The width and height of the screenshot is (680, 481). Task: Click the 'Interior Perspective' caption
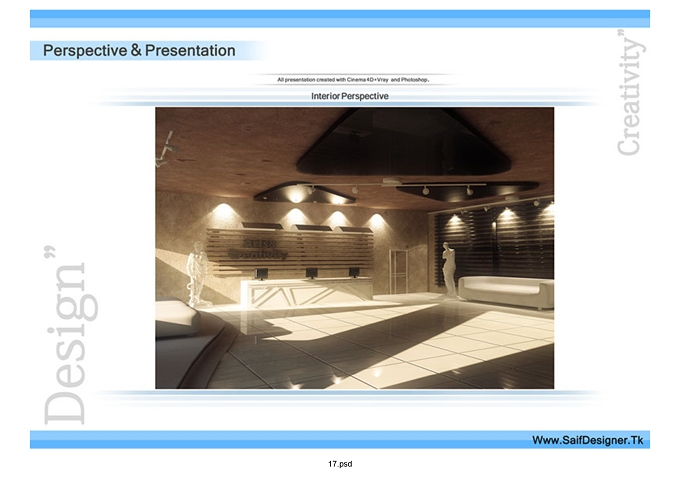350,96
